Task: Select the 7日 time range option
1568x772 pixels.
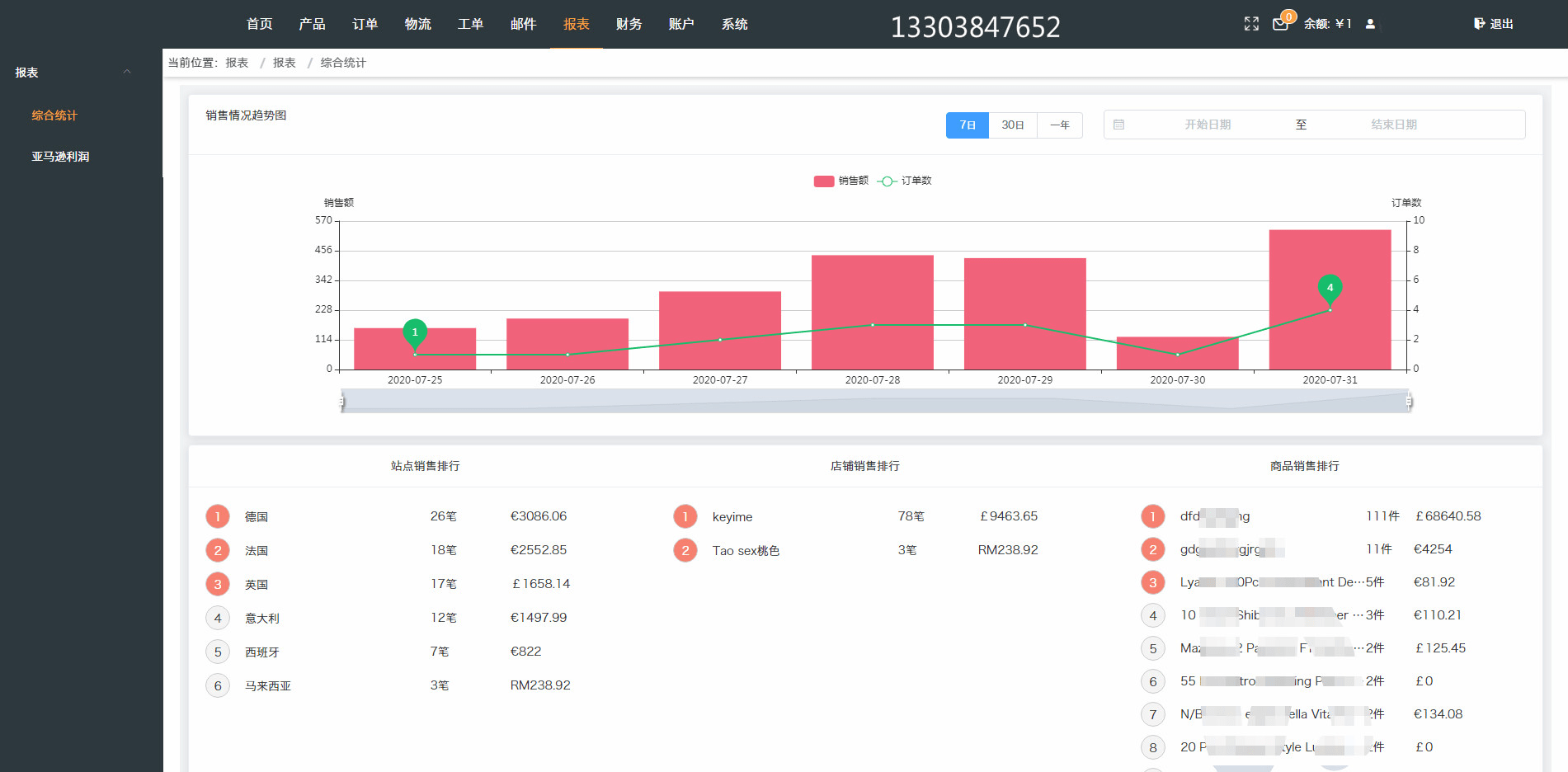Action: click(x=967, y=125)
